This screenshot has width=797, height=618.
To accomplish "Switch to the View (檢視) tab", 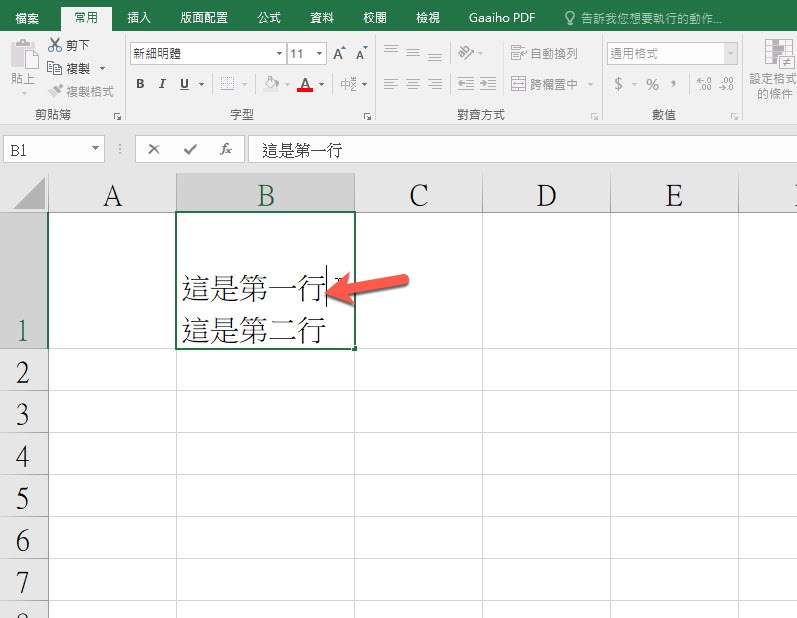I will (x=427, y=18).
